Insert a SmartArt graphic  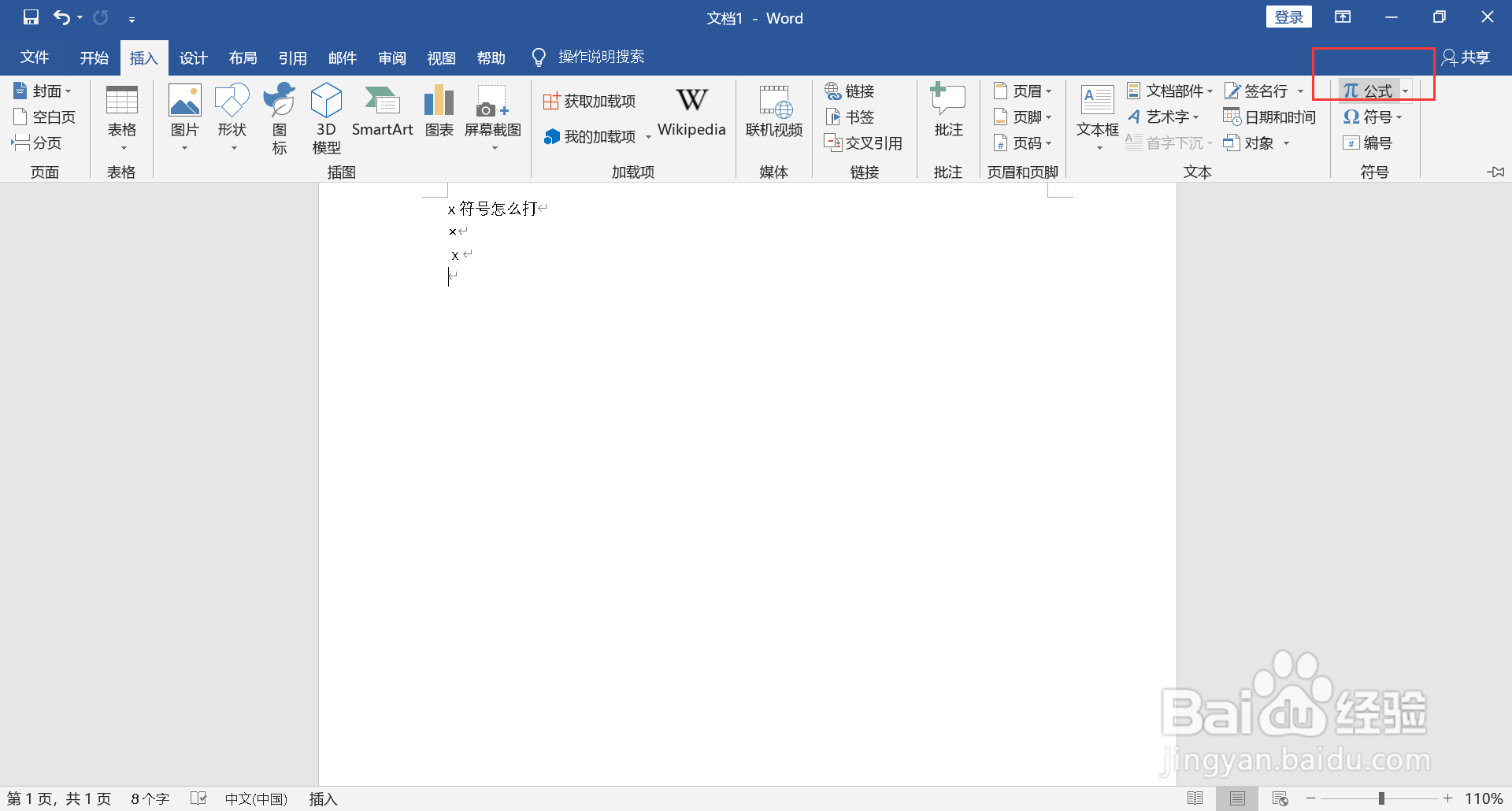[x=382, y=110]
